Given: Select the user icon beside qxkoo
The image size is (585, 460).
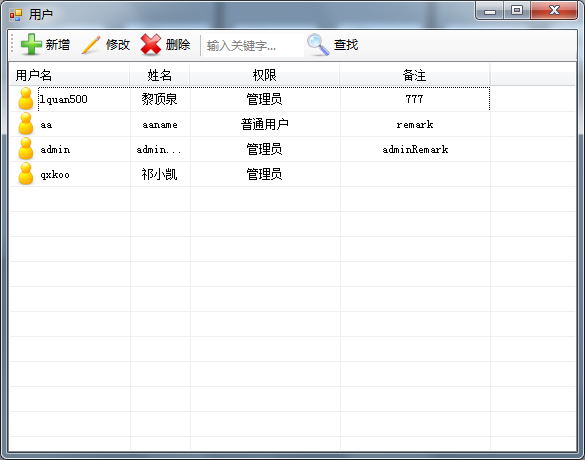Looking at the screenshot, I should pos(26,173).
